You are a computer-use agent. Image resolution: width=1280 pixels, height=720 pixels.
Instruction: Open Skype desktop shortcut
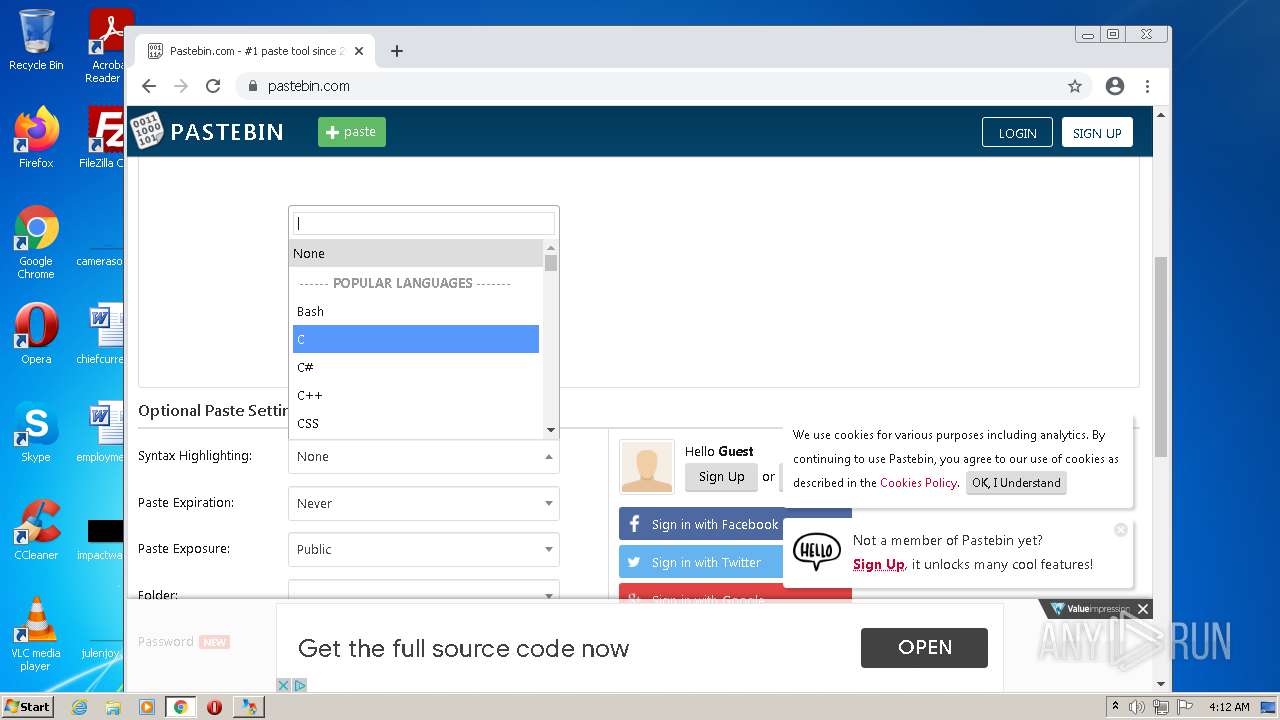point(36,432)
